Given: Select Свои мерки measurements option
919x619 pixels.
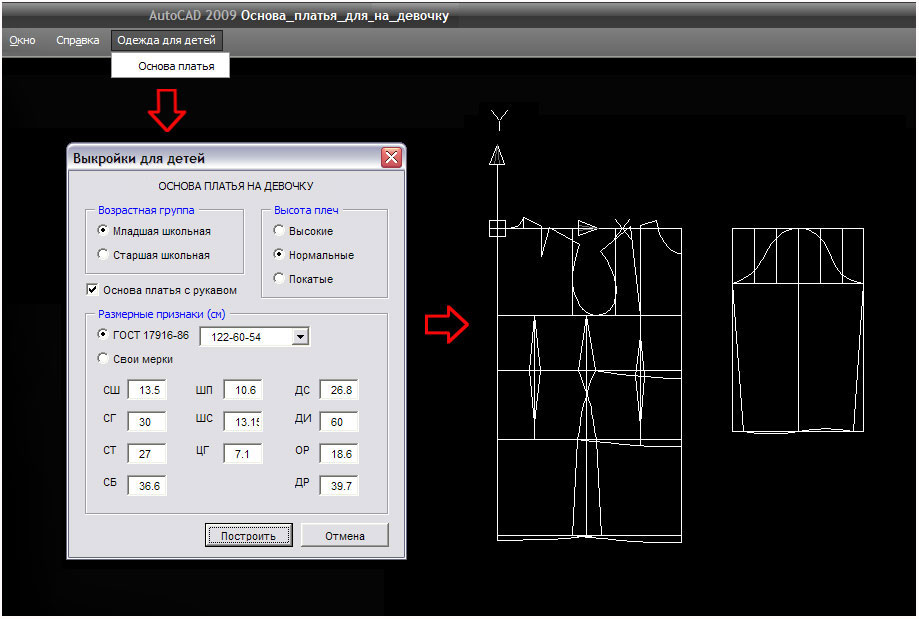Looking at the screenshot, I should 103,359.
